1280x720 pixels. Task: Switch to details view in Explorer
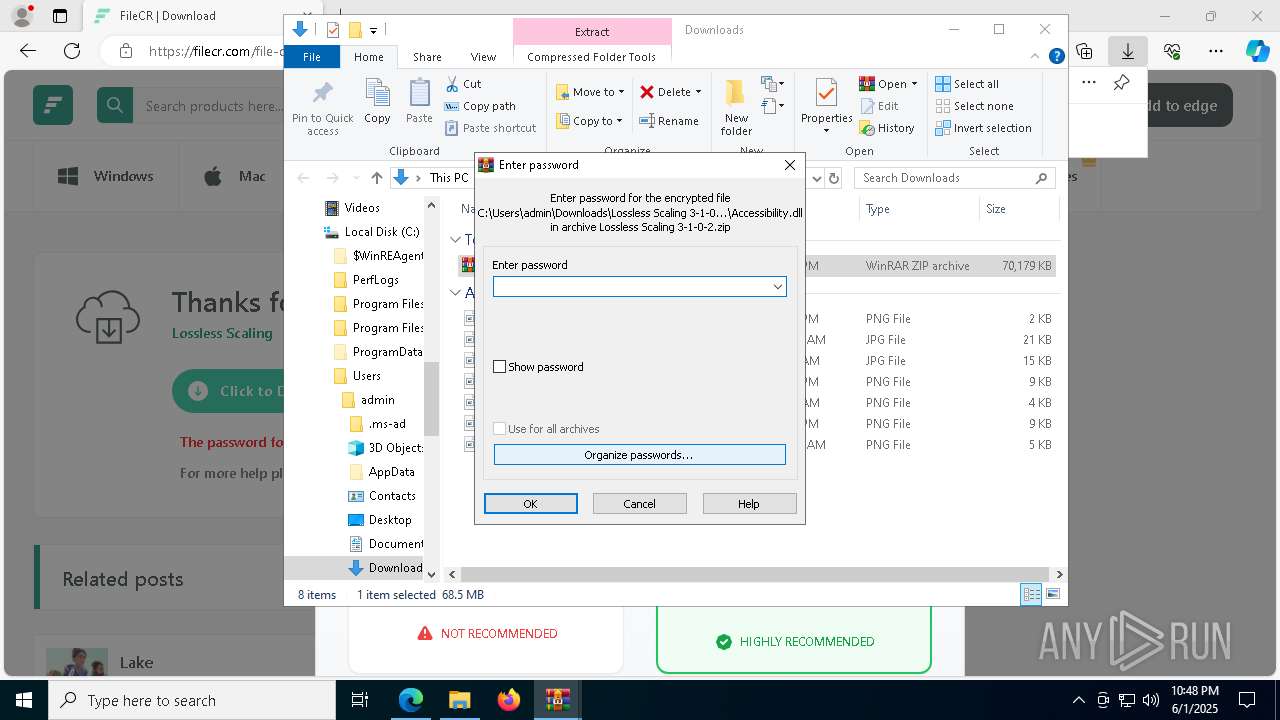pos(1031,594)
